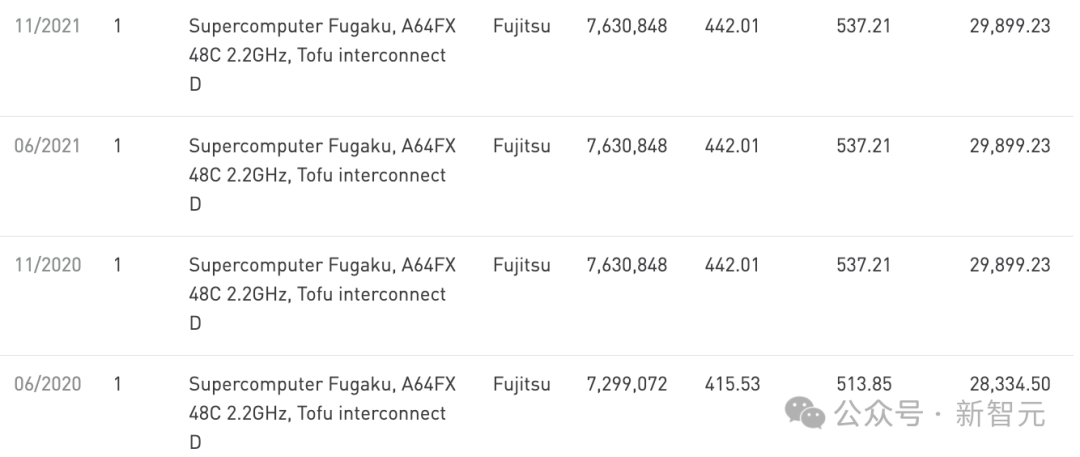Click the 公众号 · 新智元 watermark text
Viewport: 1080px width, 457px height.
[940, 414]
